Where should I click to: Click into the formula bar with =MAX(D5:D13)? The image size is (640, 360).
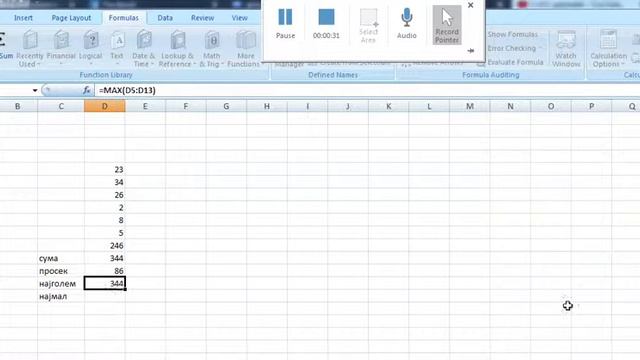point(367,90)
